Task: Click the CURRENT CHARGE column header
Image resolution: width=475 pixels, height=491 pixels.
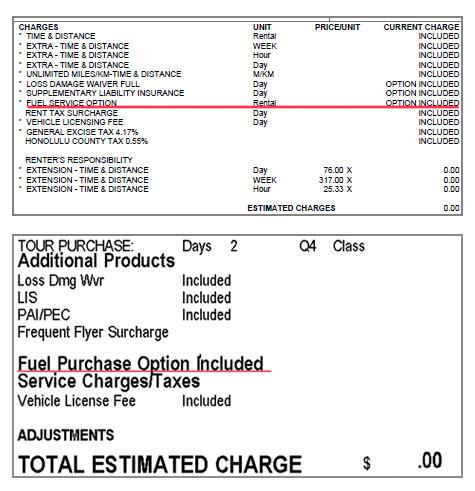Action: (x=421, y=27)
